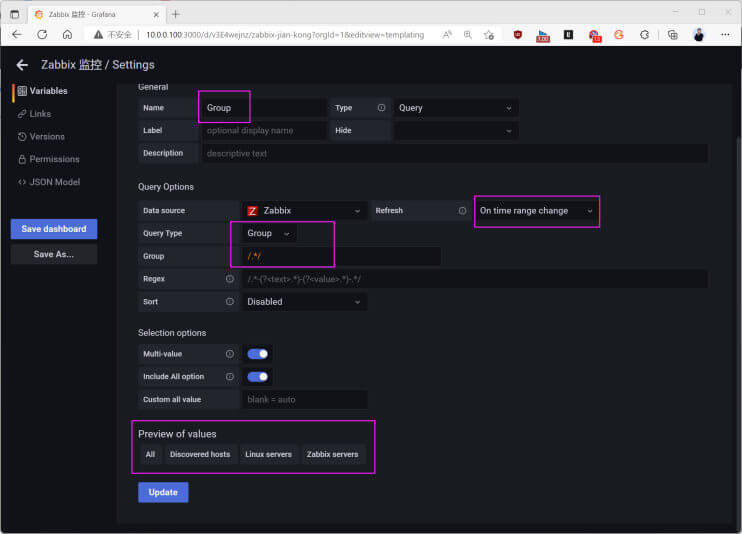This screenshot has width=742, height=534.
Task: Click the Linux servers preview value
Action: (x=268, y=454)
